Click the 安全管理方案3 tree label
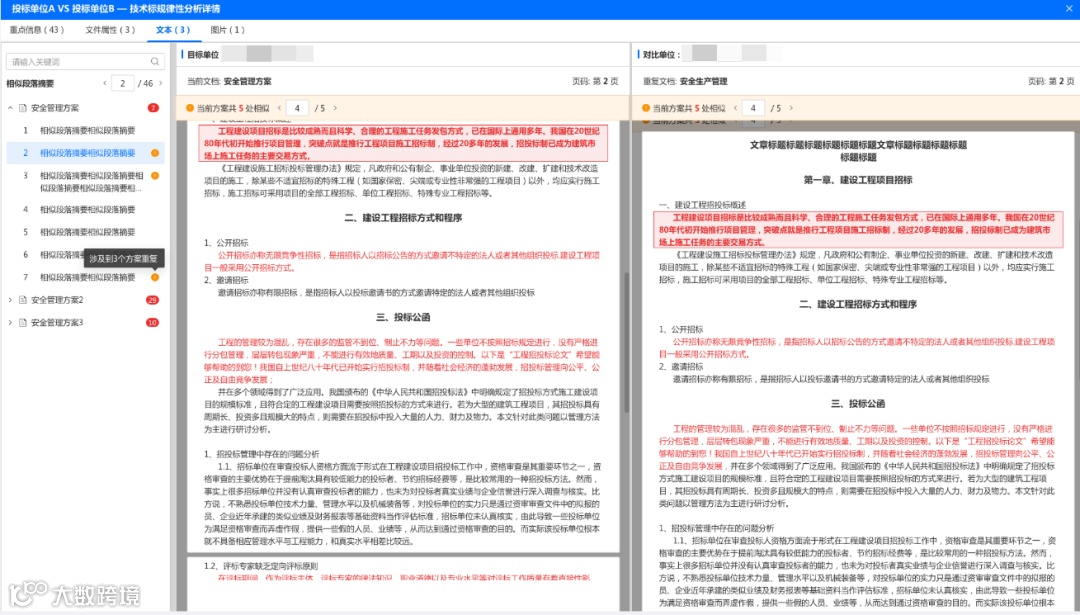Viewport: 1080px width, 615px height. tap(57, 323)
